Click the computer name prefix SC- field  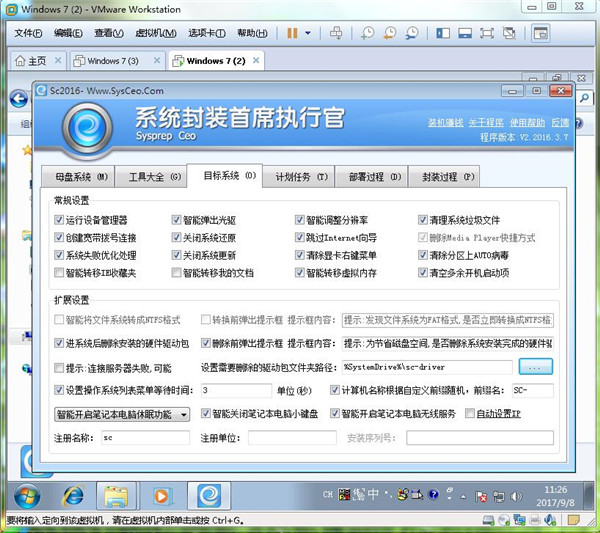tap(533, 390)
